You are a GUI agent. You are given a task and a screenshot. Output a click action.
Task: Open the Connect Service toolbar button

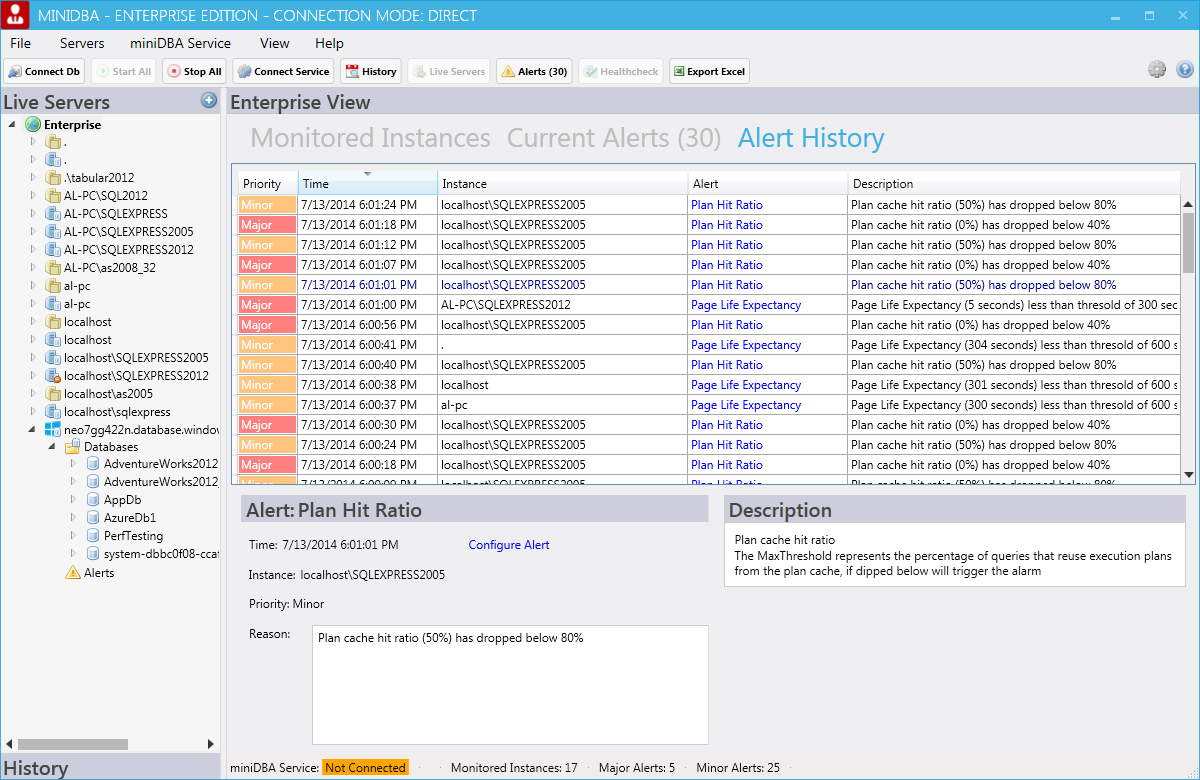click(x=283, y=71)
